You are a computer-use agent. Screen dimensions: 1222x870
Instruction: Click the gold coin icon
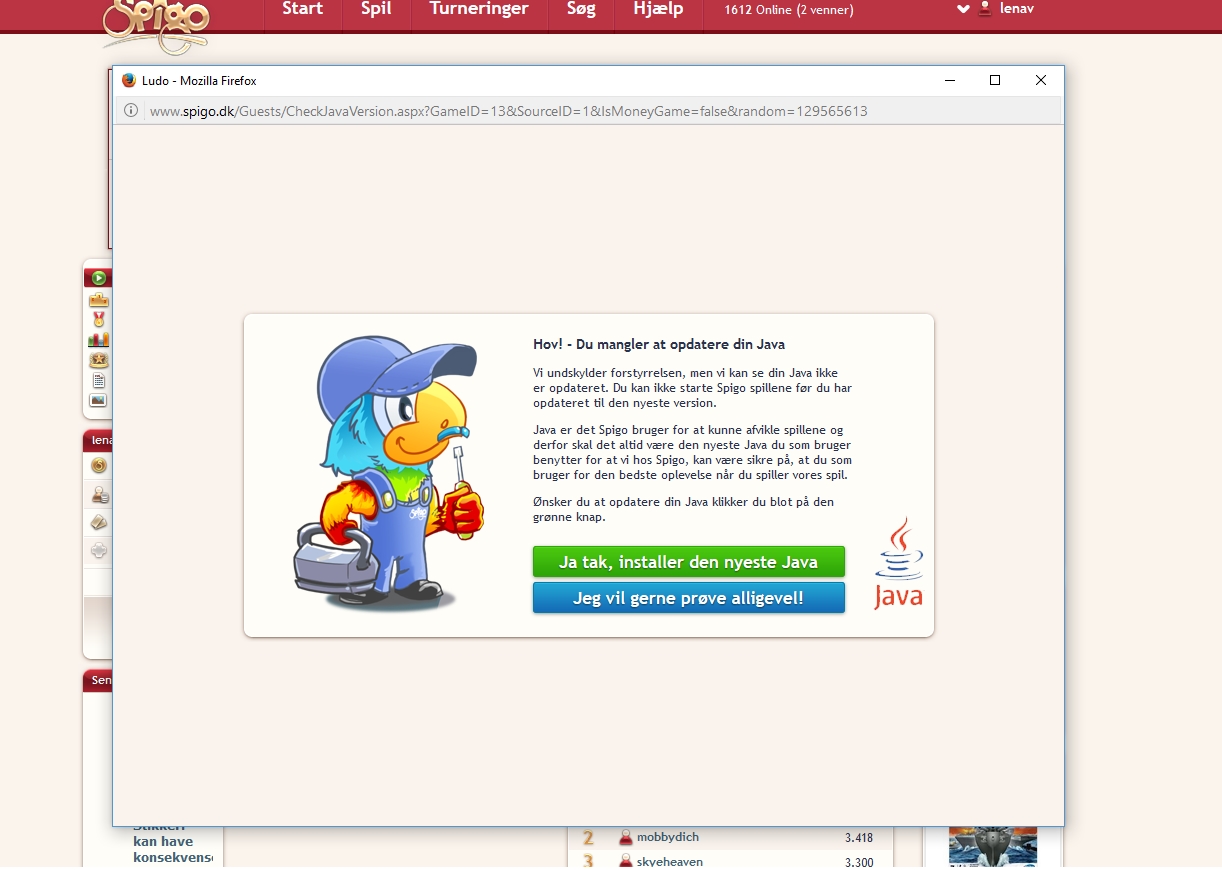click(99, 466)
